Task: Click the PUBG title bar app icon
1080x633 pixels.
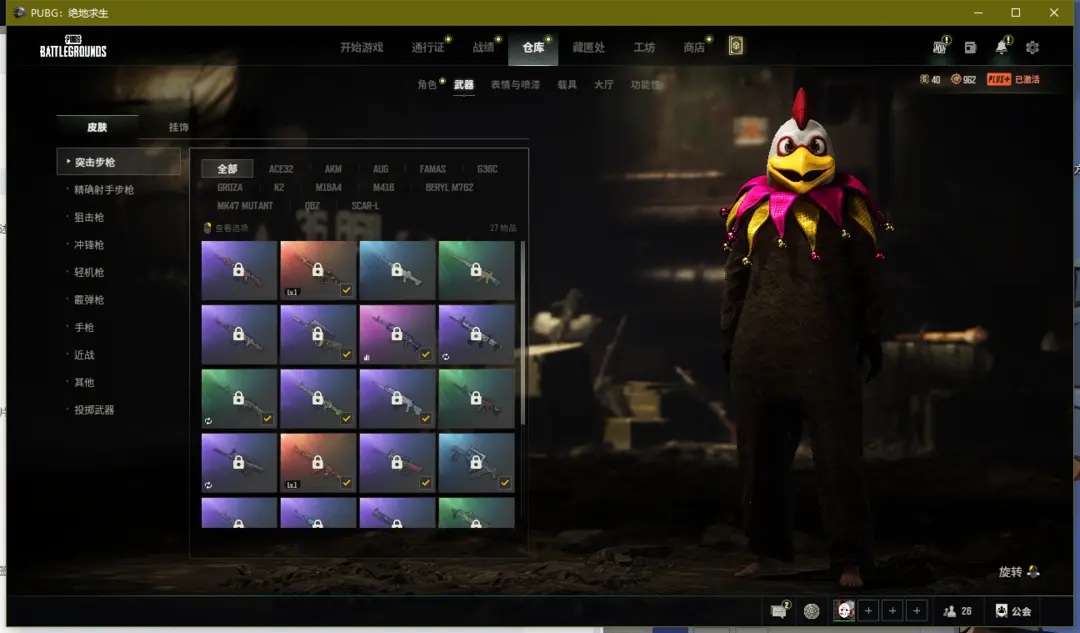Action: click(19, 12)
